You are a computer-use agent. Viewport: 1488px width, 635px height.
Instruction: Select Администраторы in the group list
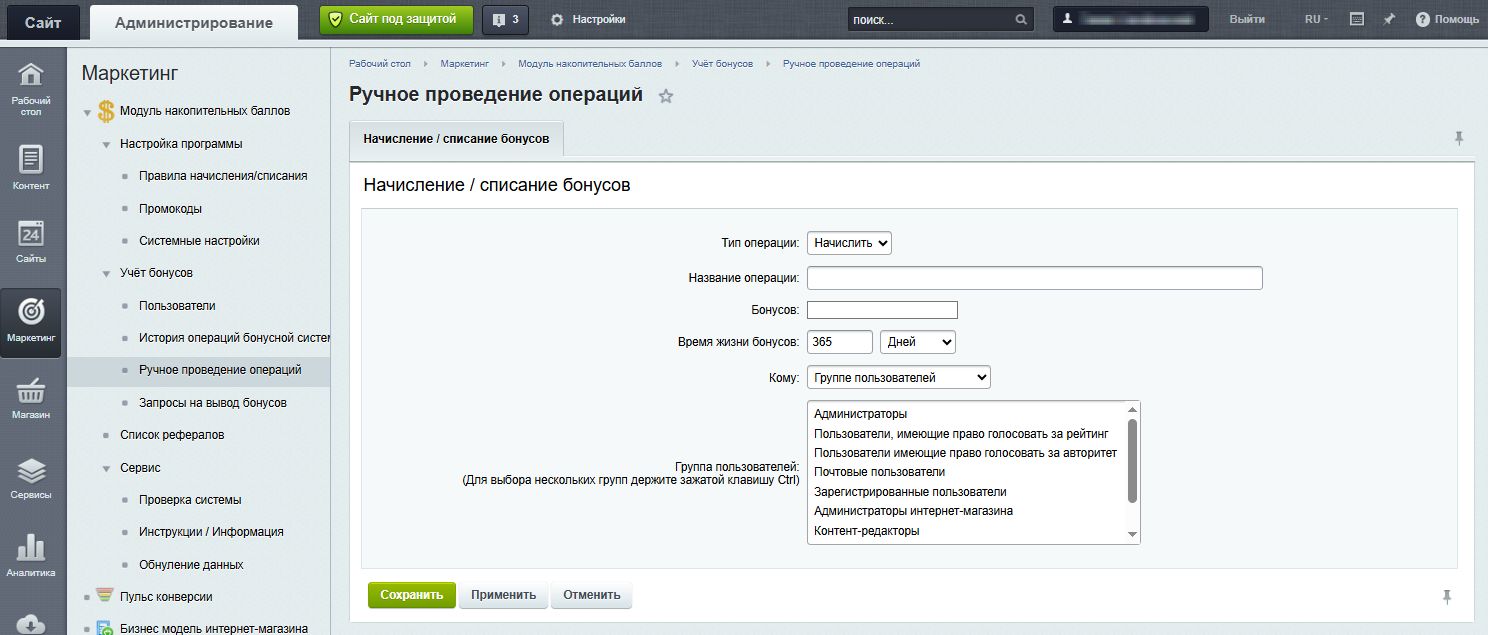[860, 414]
